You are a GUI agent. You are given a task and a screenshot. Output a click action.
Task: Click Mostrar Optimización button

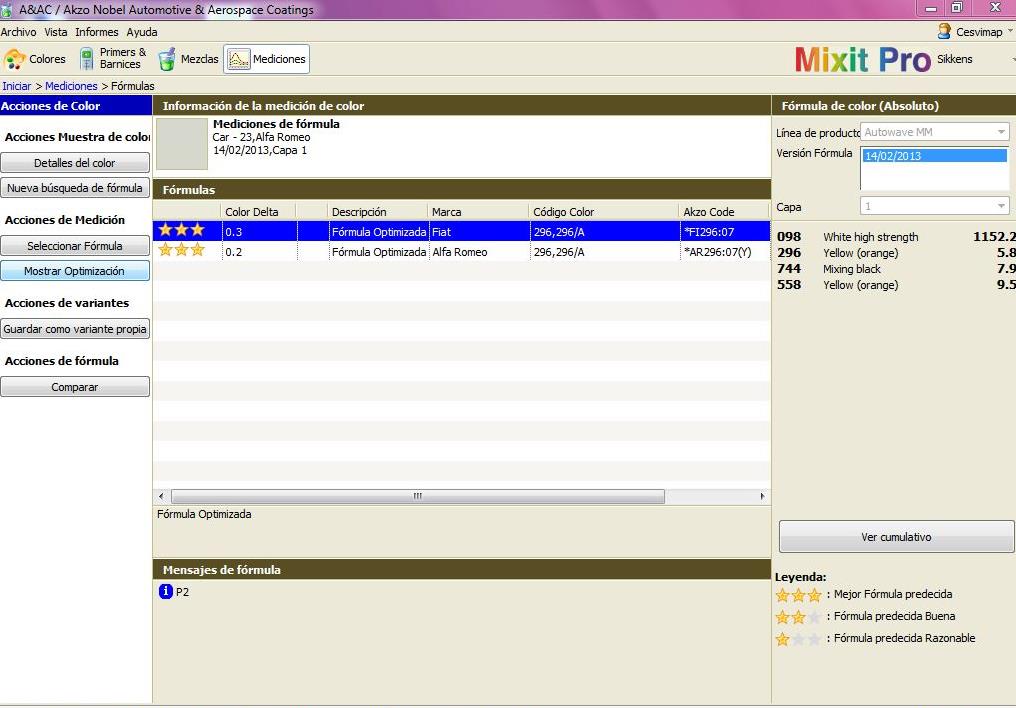tap(75, 271)
